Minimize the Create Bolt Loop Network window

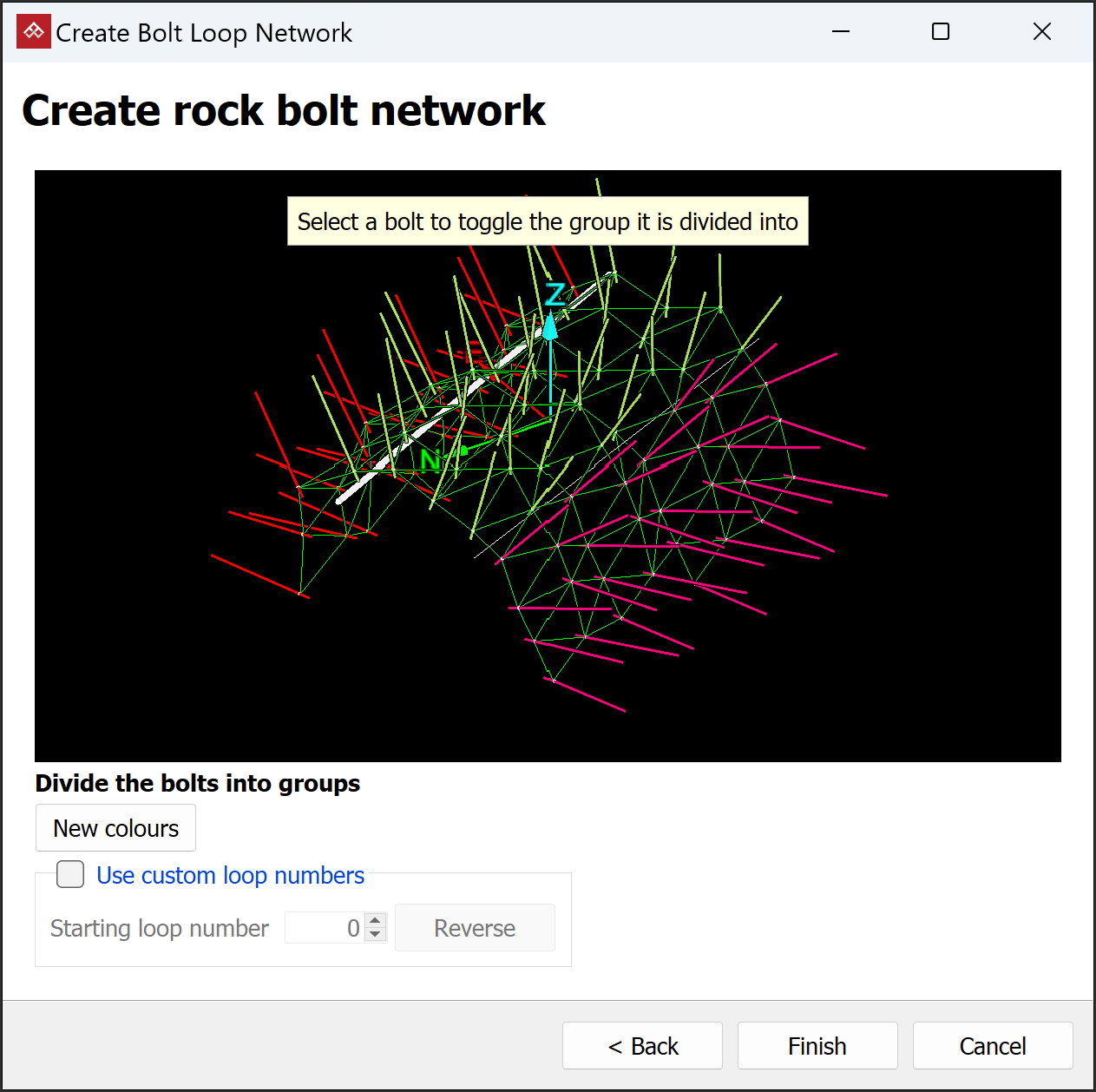pyautogui.click(x=841, y=32)
